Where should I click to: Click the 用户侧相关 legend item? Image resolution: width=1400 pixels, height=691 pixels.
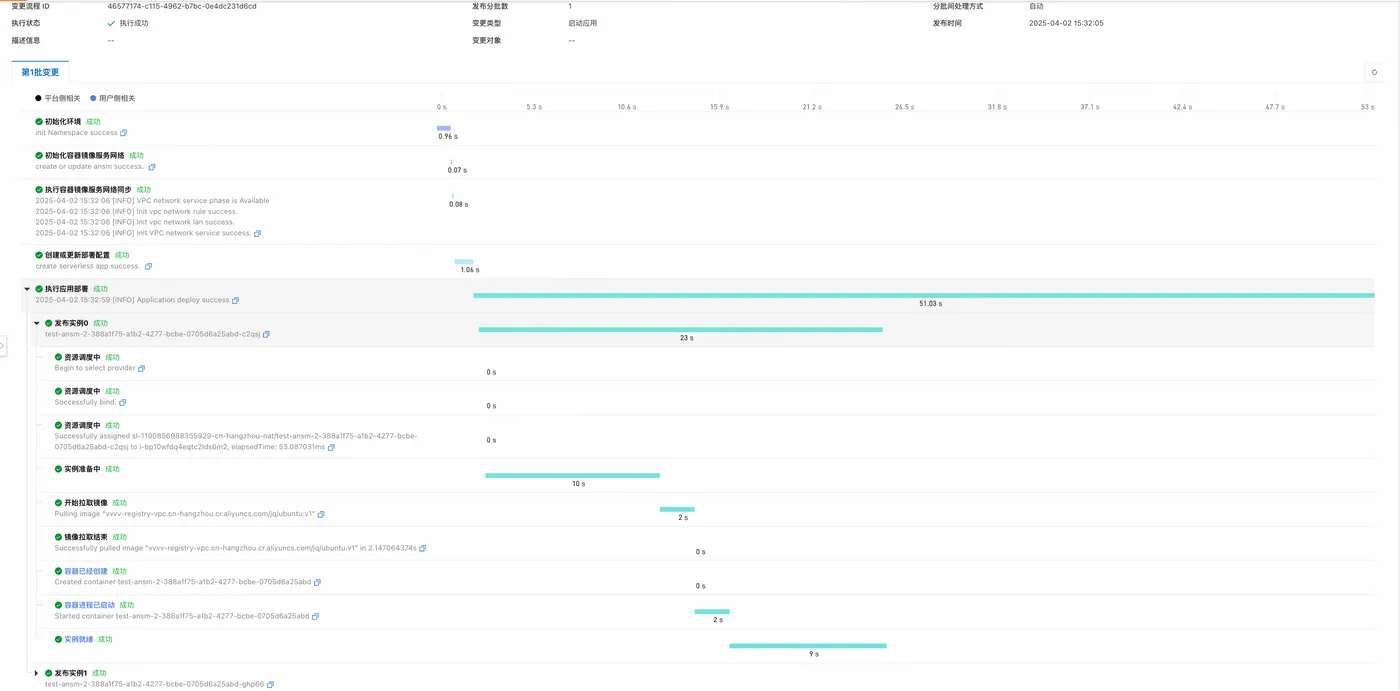(x=112, y=98)
